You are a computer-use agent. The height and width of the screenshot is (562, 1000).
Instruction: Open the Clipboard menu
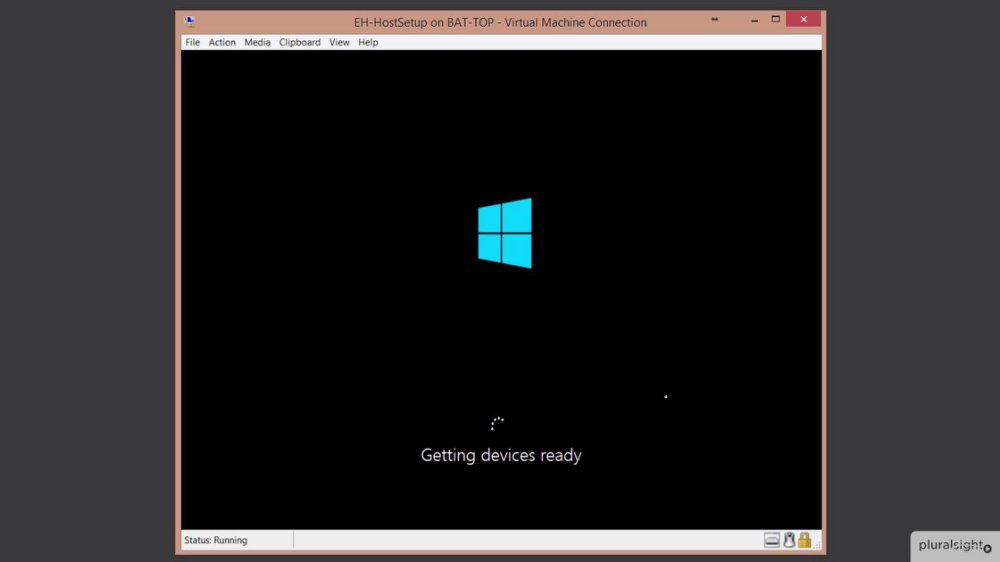click(300, 42)
